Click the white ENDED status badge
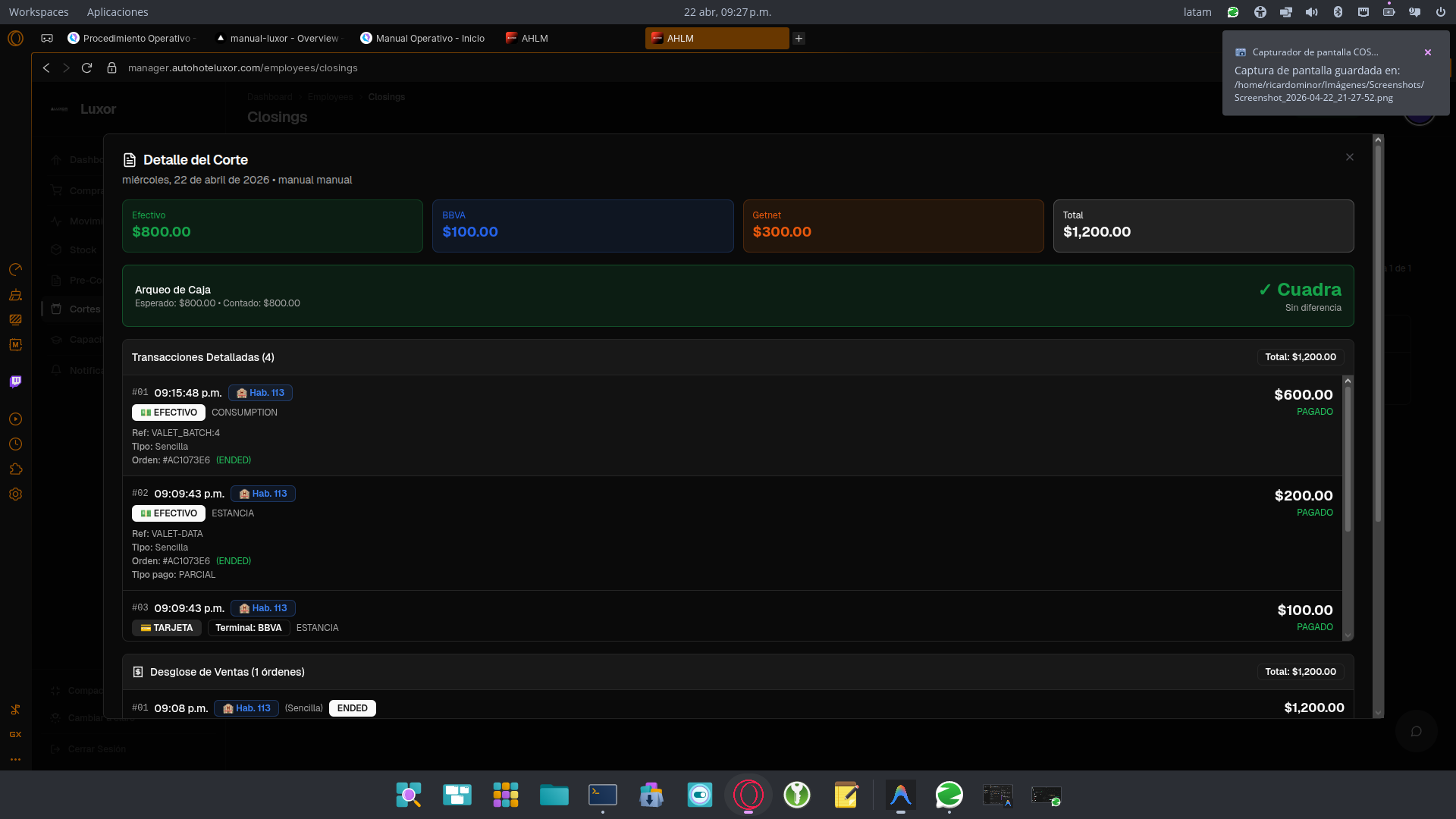 click(x=353, y=708)
